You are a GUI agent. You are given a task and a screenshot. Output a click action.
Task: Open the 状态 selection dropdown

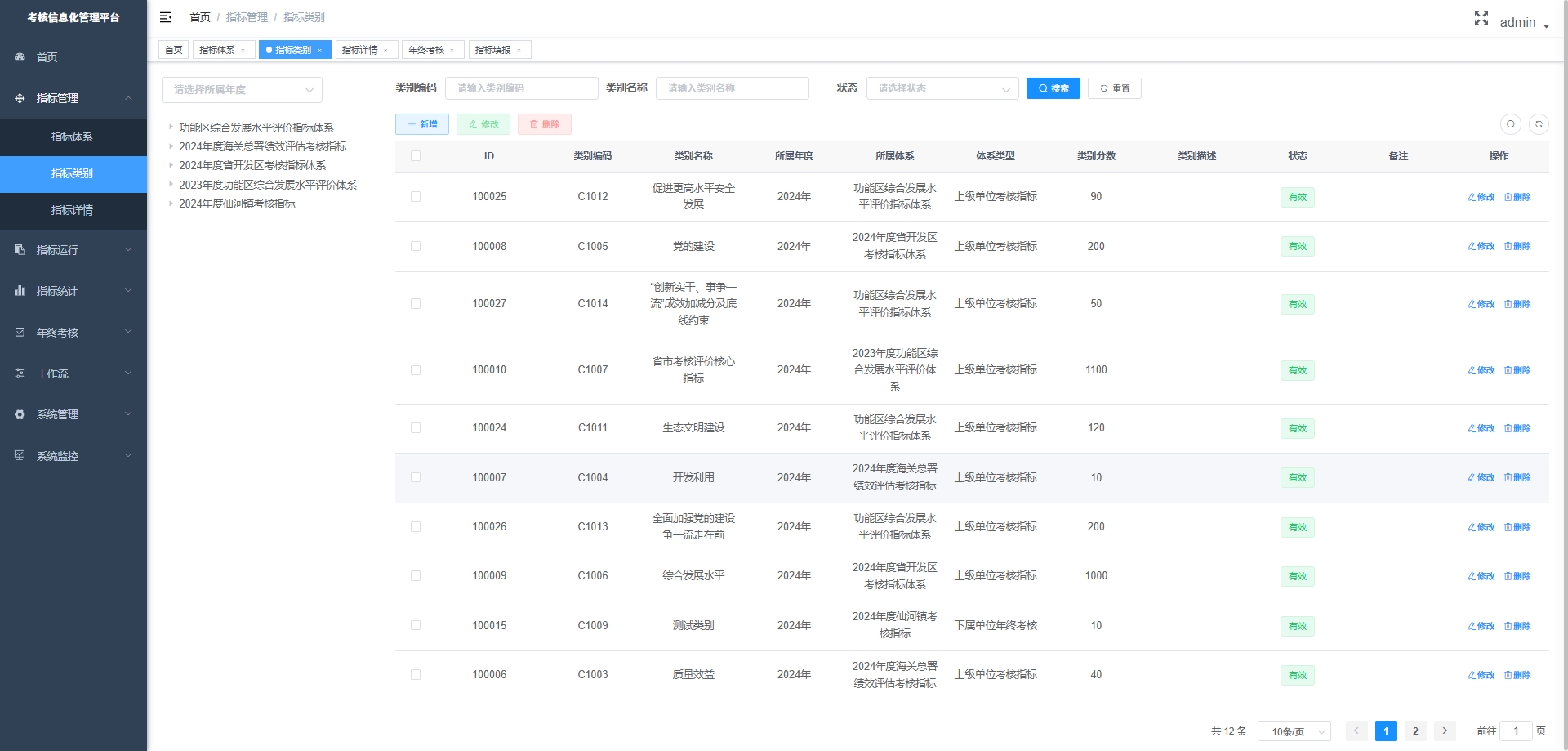(942, 88)
